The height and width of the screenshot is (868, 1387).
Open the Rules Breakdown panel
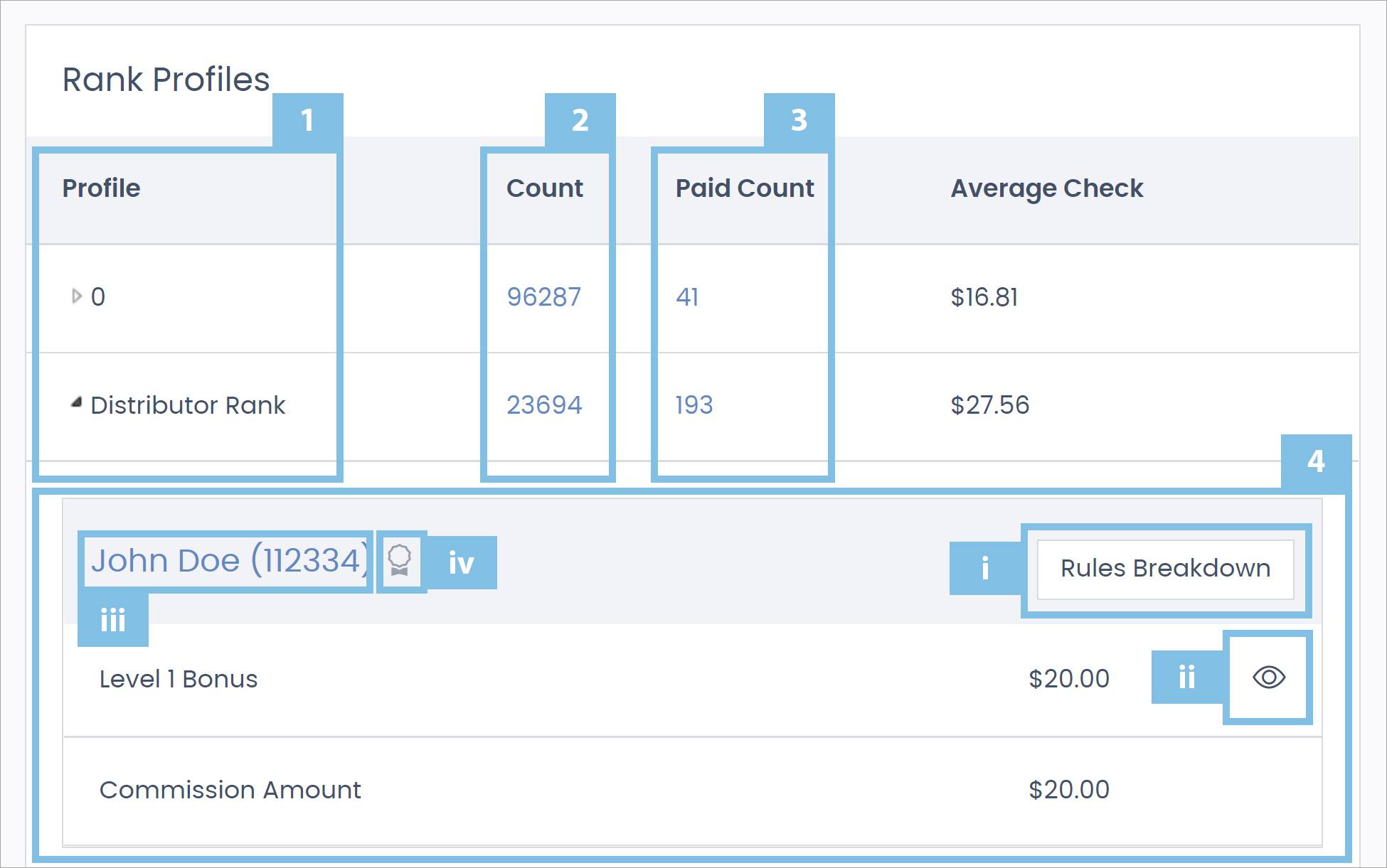pyautogui.click(x=1165, y=568)
